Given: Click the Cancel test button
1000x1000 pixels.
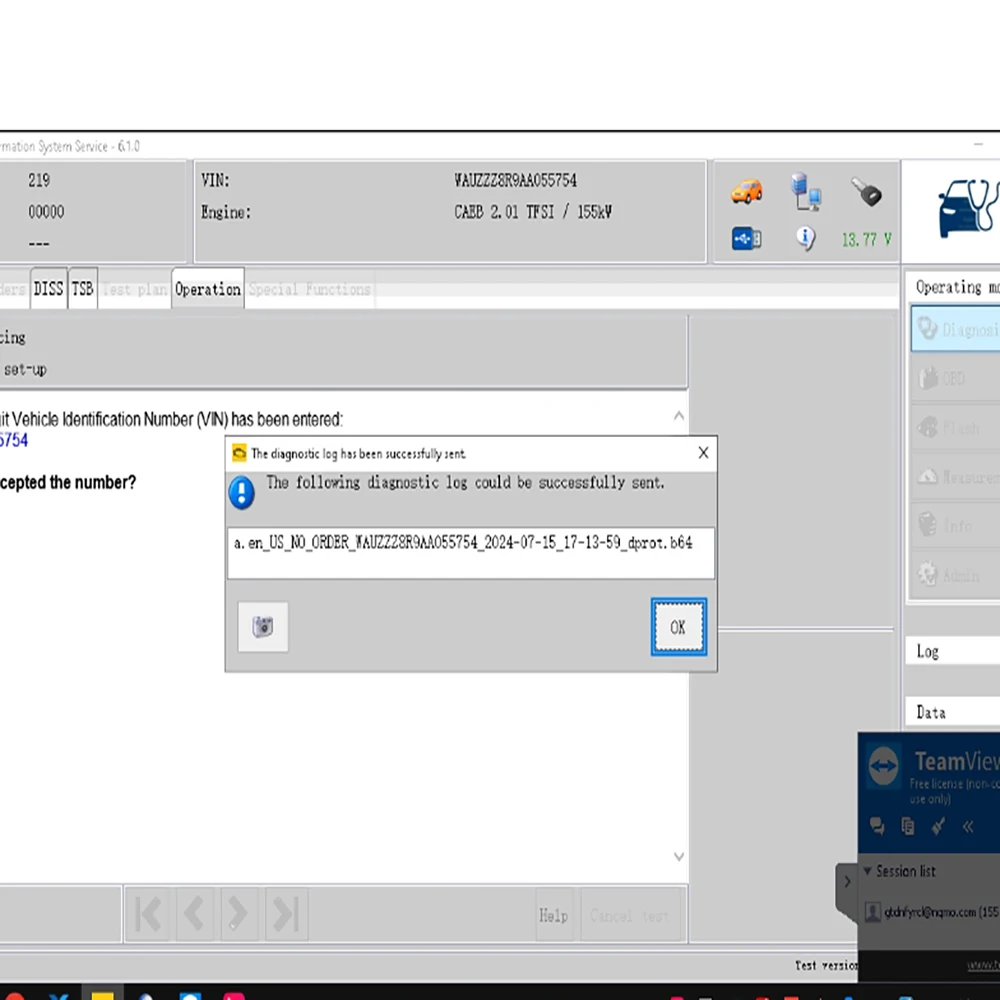Looking at the screenshot, I should (629, 916).
